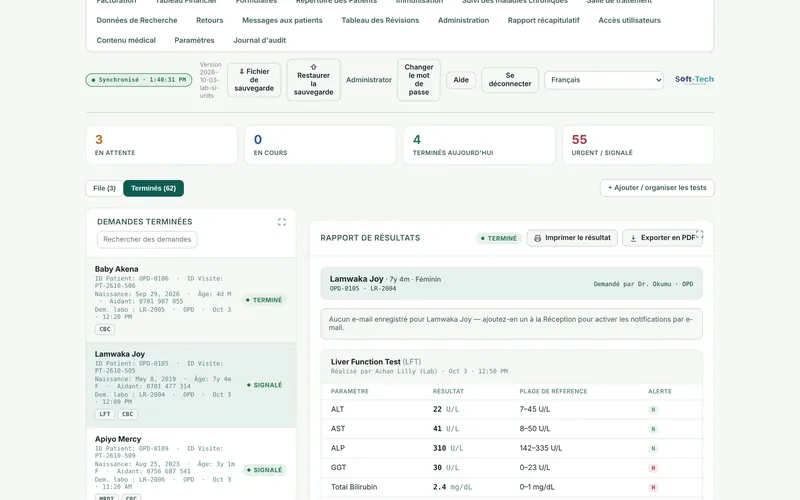Click Ajouter / organiser les tests
This screenshot has height=500, width=800.
tap(657, 188)
